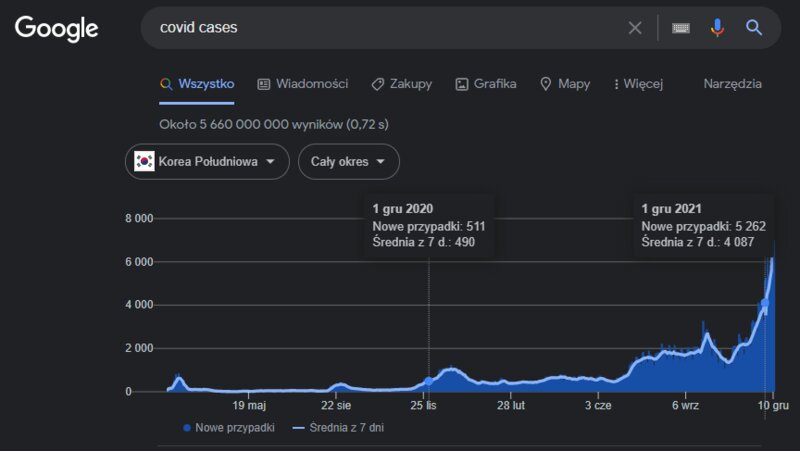800x451 pixels.
Task: Select the 1 gru 2021 chart data point
Action: (764, 304)
